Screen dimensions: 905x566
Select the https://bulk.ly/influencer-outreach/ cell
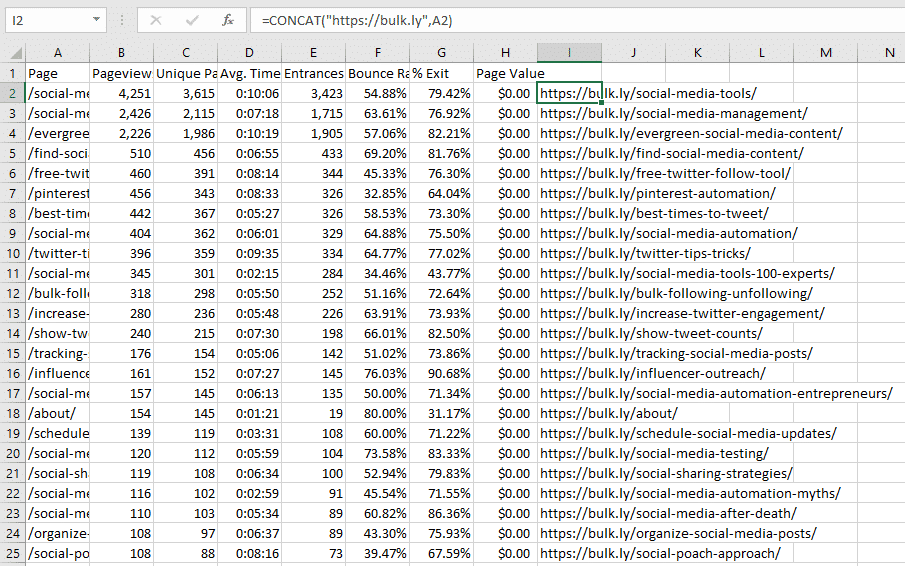tap(652, 373)
